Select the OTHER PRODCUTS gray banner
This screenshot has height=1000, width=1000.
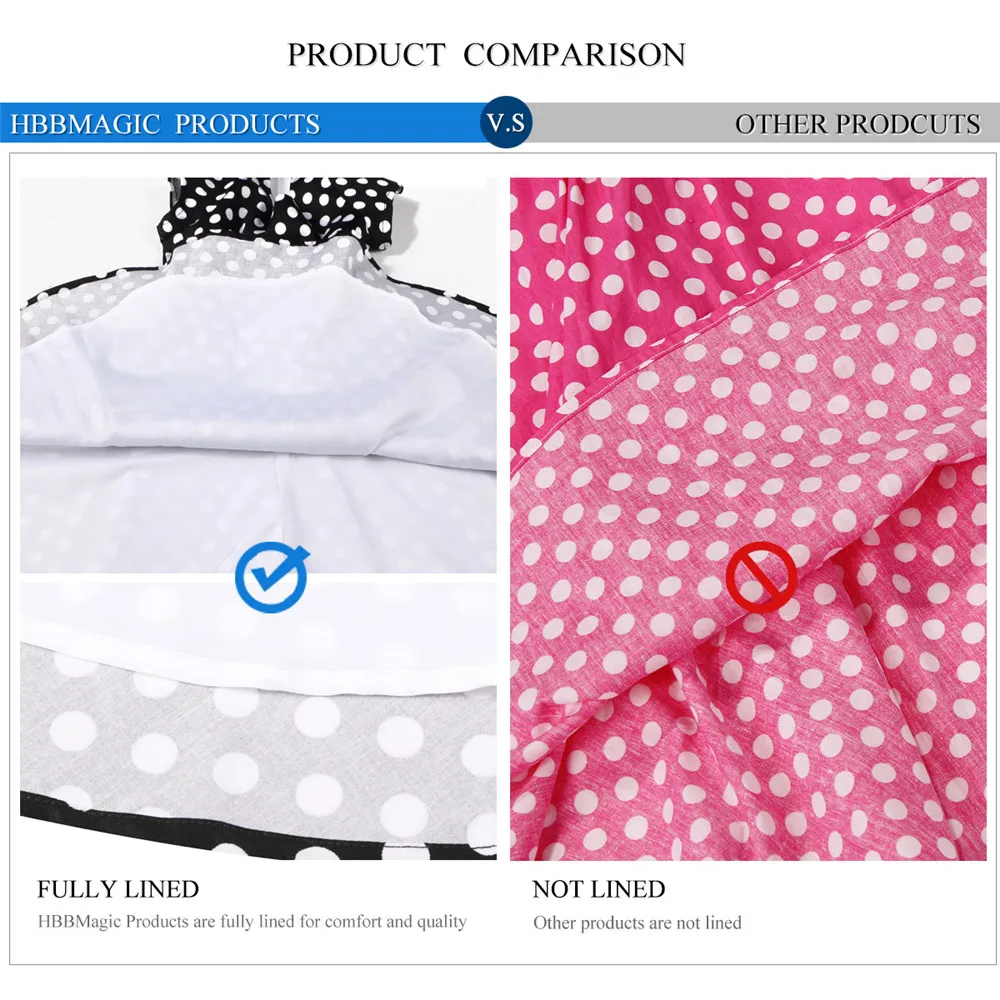tap(764, 122)
